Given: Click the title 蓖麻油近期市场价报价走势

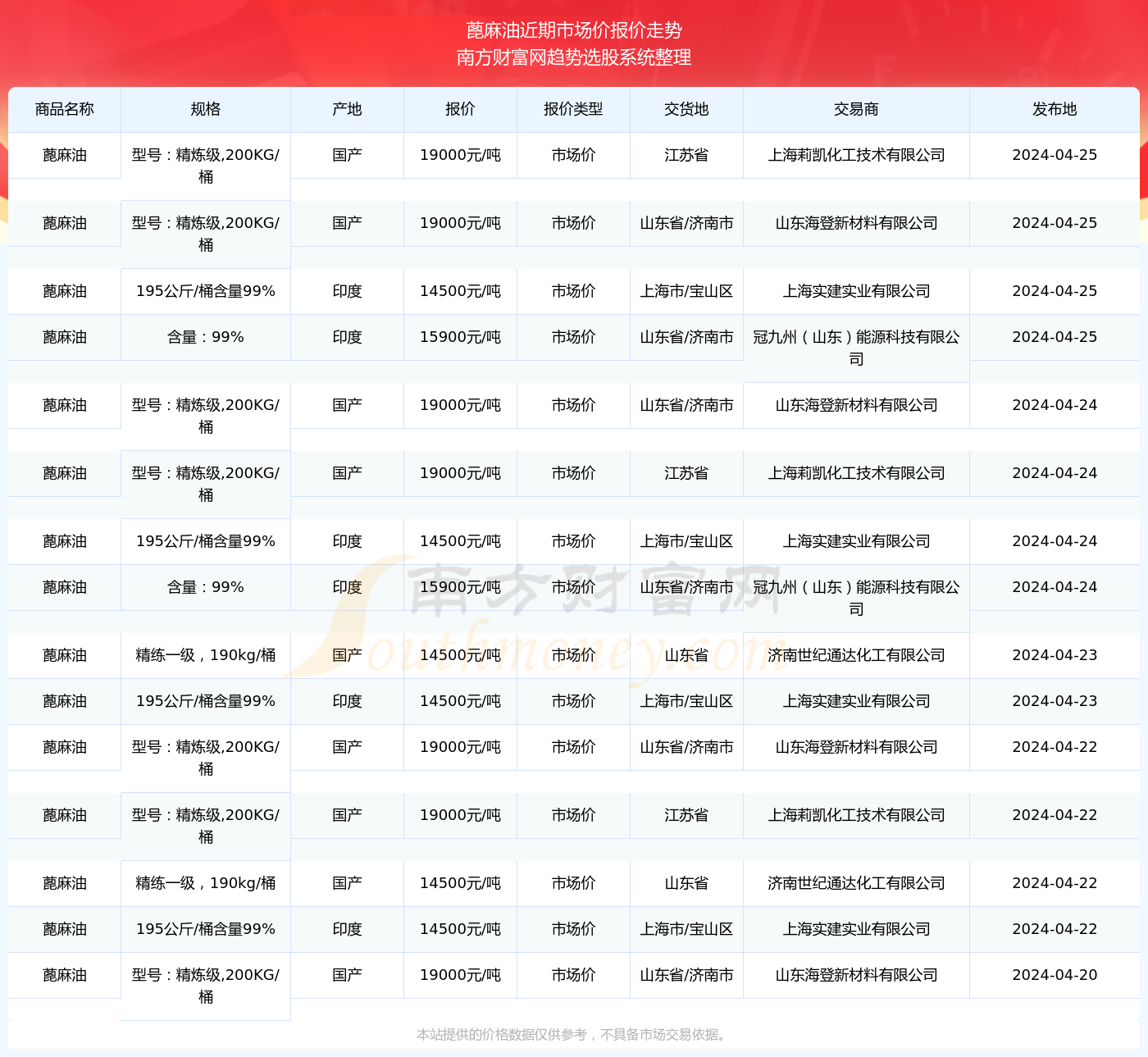Looking at the screenshot, I should [x=574, y=30].
